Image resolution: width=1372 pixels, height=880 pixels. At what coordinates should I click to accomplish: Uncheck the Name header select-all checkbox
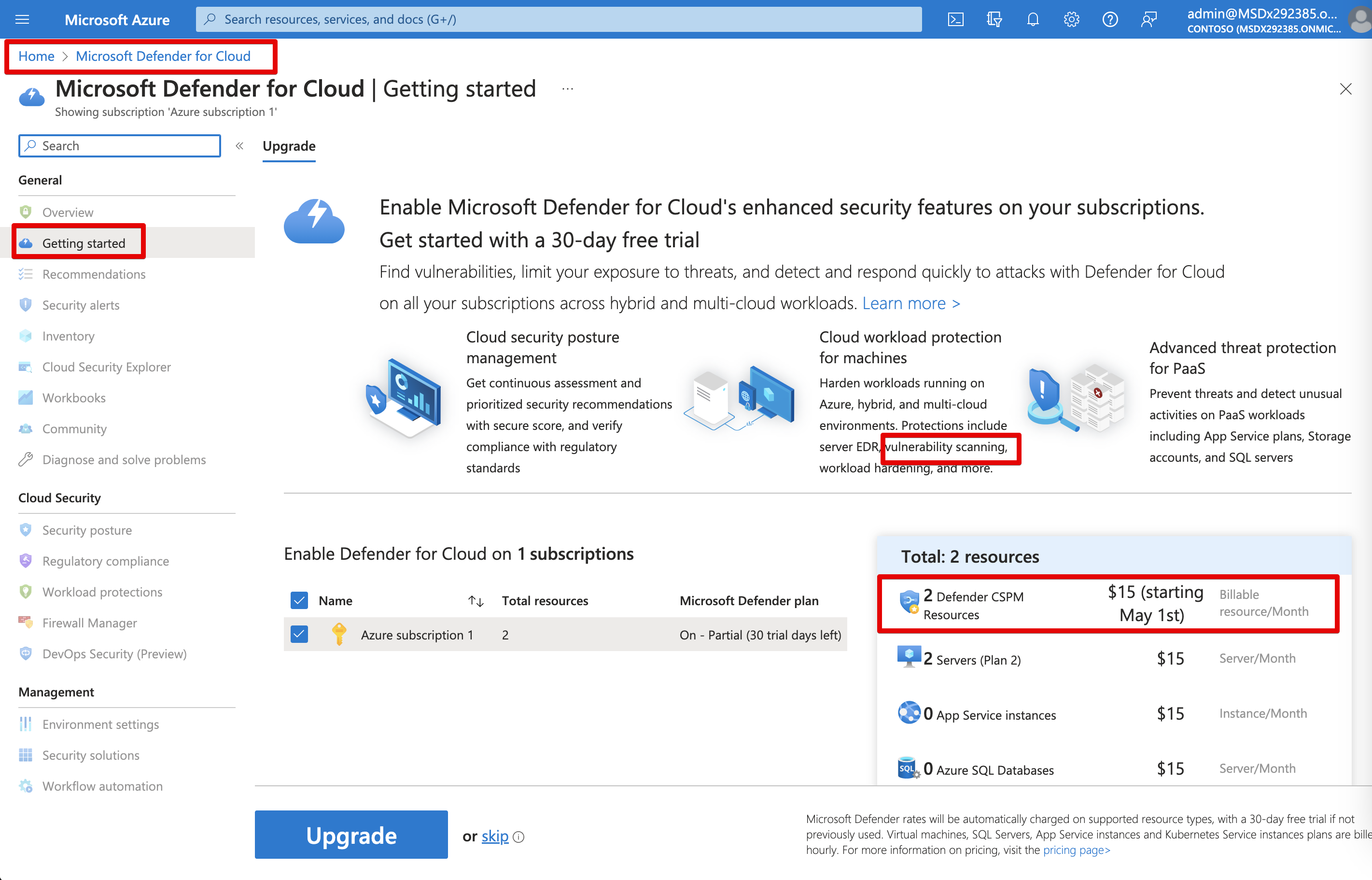click(x=299, y=600)
